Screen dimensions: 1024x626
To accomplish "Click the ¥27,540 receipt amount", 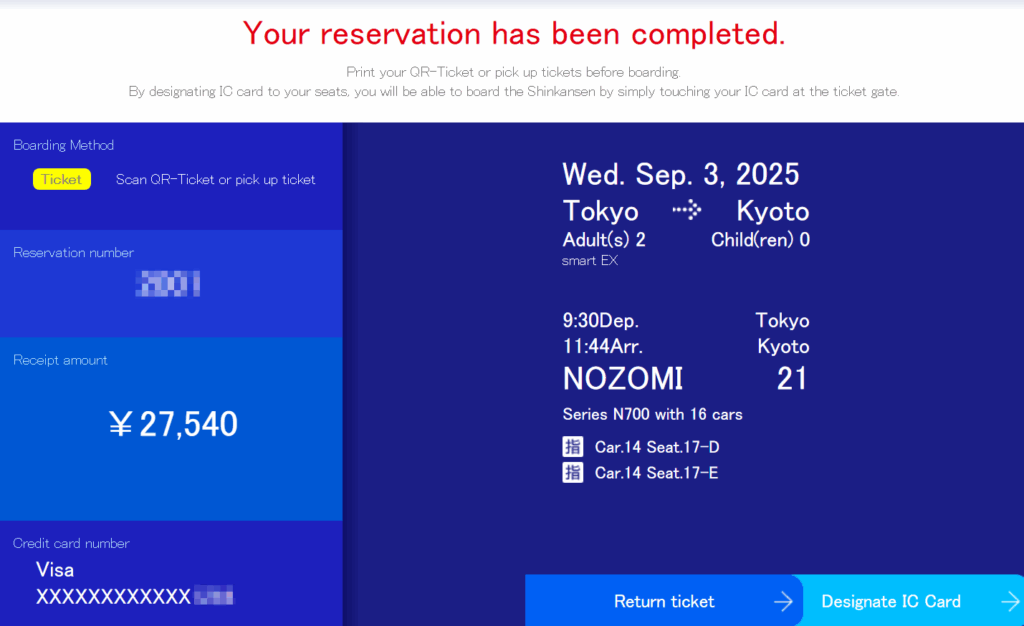I will click(174, 425).
